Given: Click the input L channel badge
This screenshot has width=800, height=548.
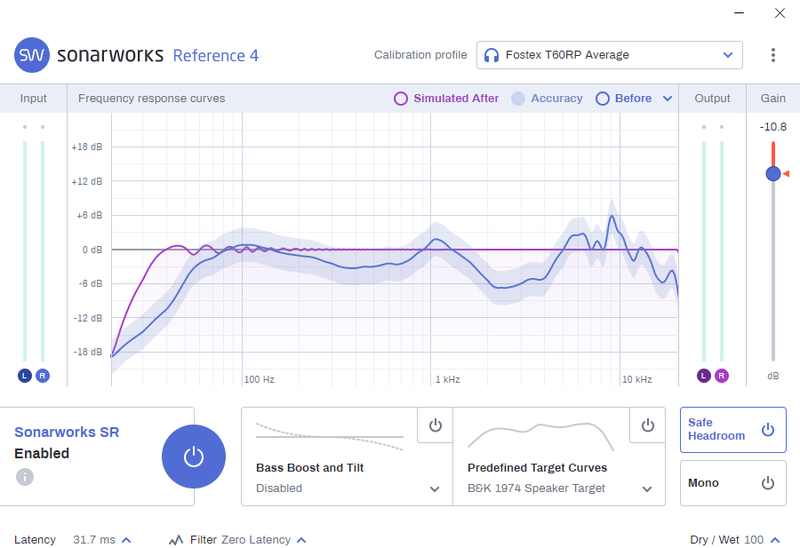Looking at the screenshot, I should (x=24, y=376).
